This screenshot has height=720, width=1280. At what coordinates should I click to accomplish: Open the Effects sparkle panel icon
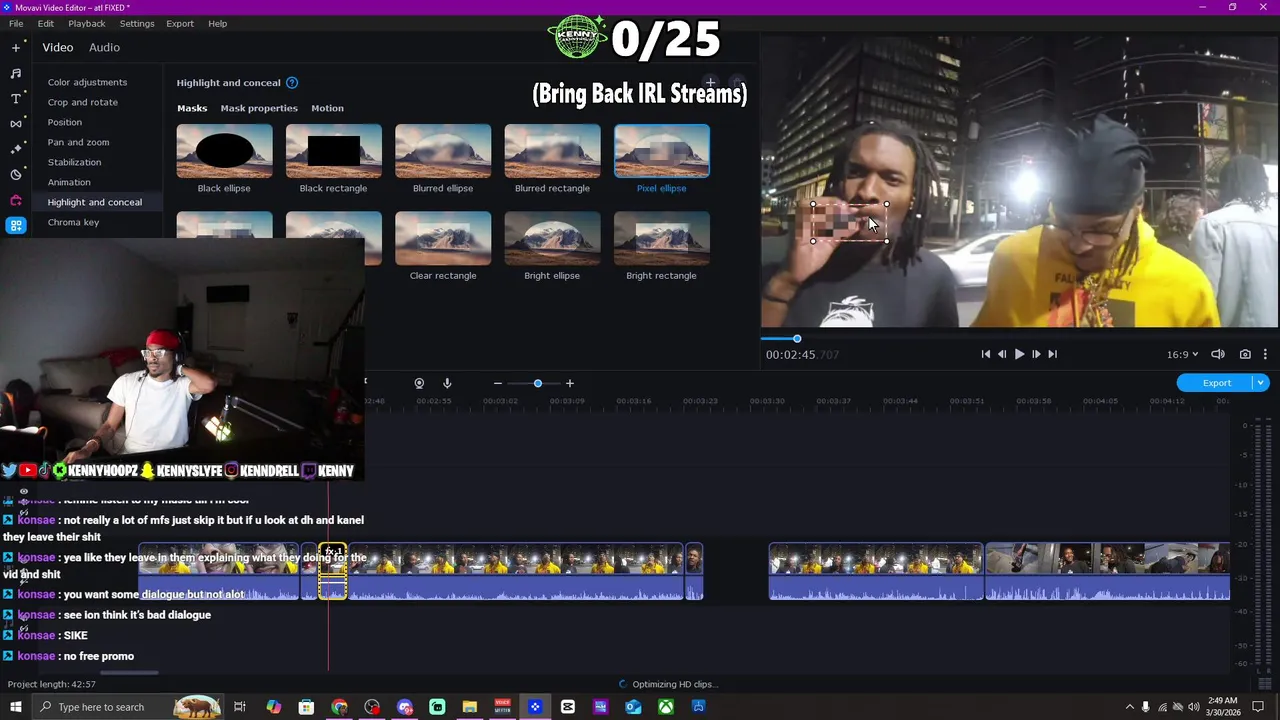16,148
